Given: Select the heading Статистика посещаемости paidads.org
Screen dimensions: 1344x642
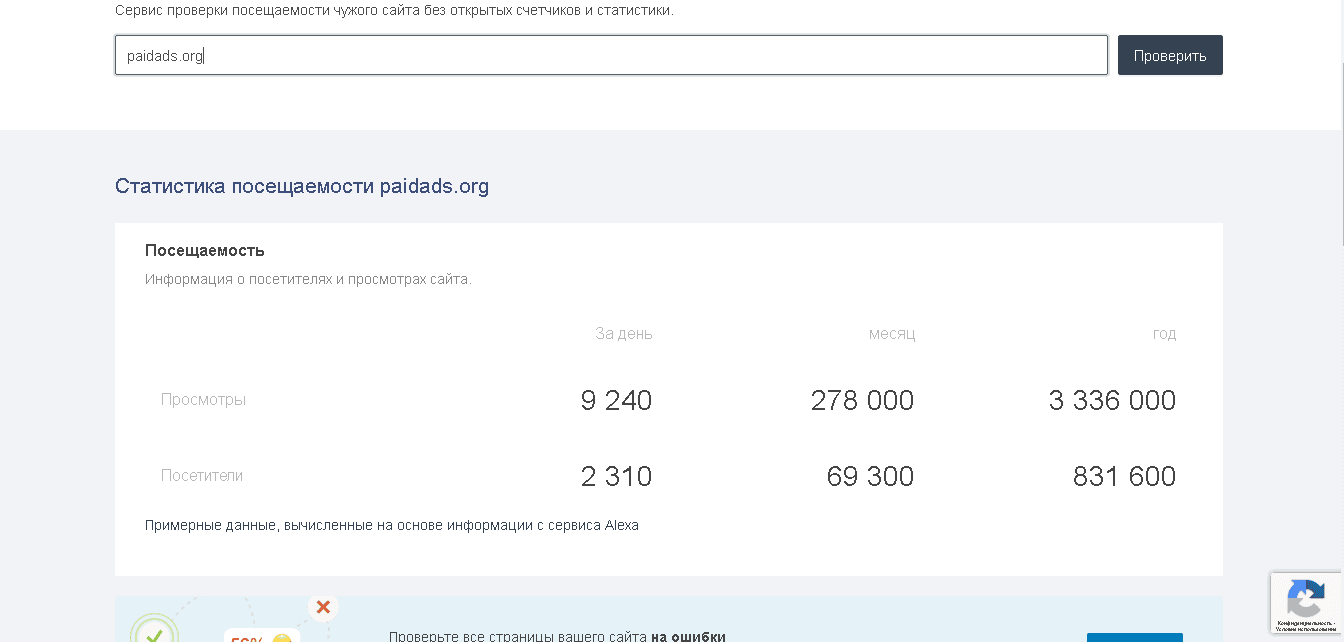Looking at the screenshot, I should pos(302,186).
